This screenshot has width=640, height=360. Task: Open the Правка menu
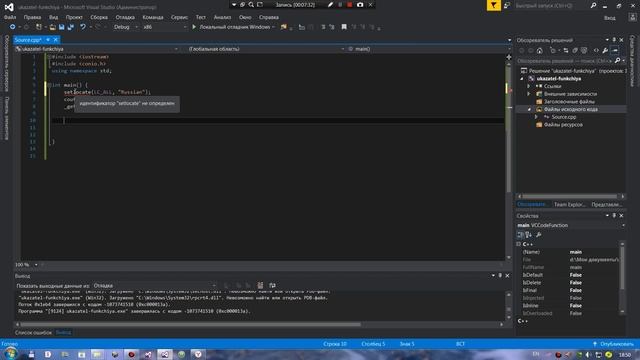tap(32, 17)
